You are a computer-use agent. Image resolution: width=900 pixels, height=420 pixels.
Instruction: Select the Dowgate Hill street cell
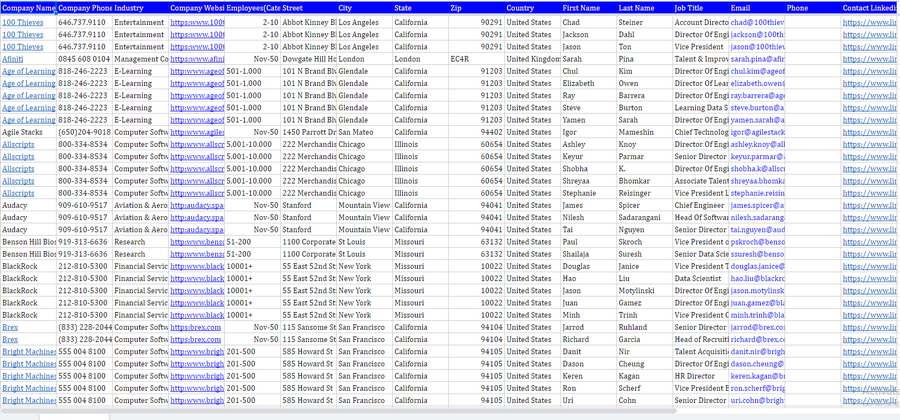[x=309, y=59]
